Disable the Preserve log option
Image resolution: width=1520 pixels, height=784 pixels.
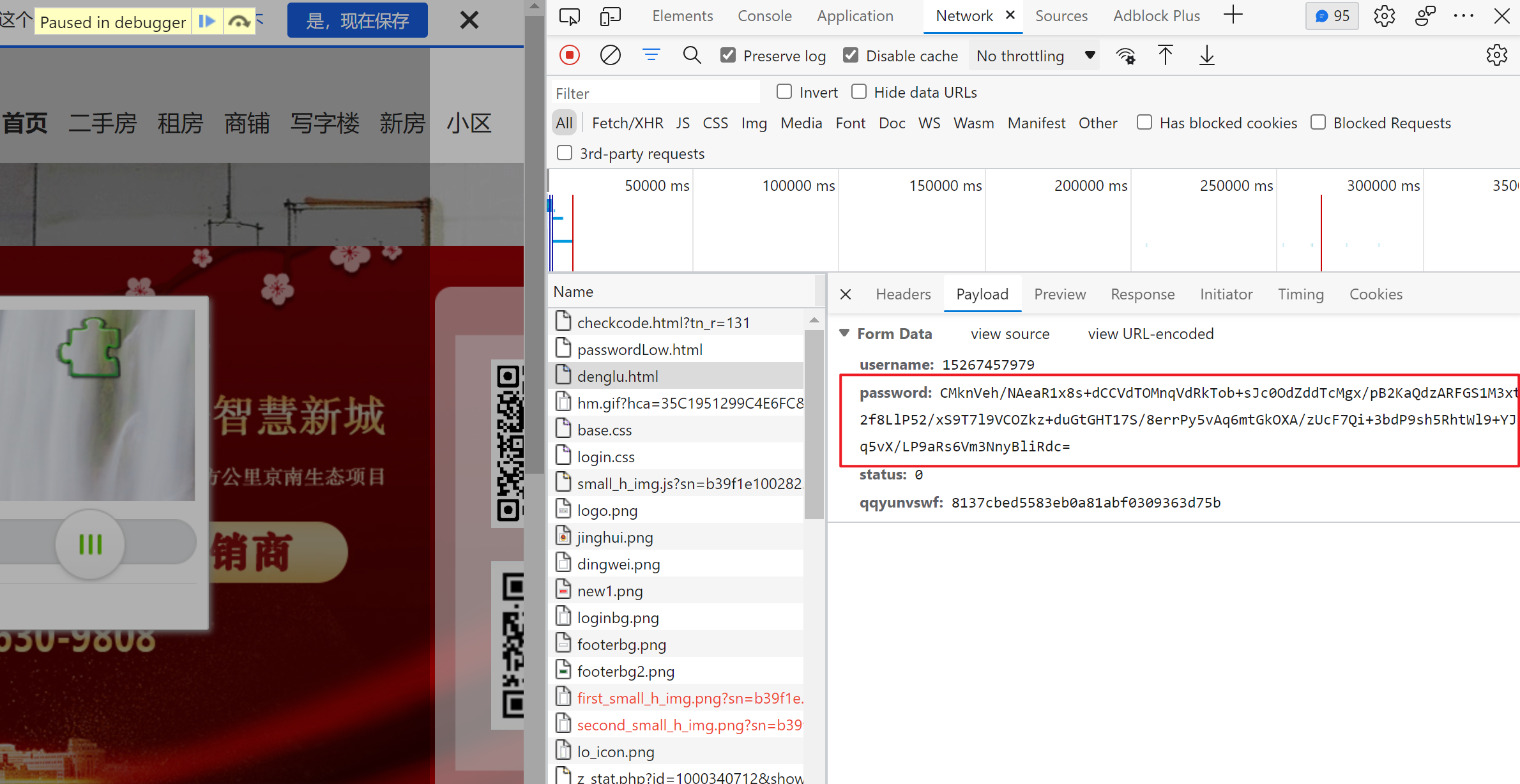click(x=727, y=55)
